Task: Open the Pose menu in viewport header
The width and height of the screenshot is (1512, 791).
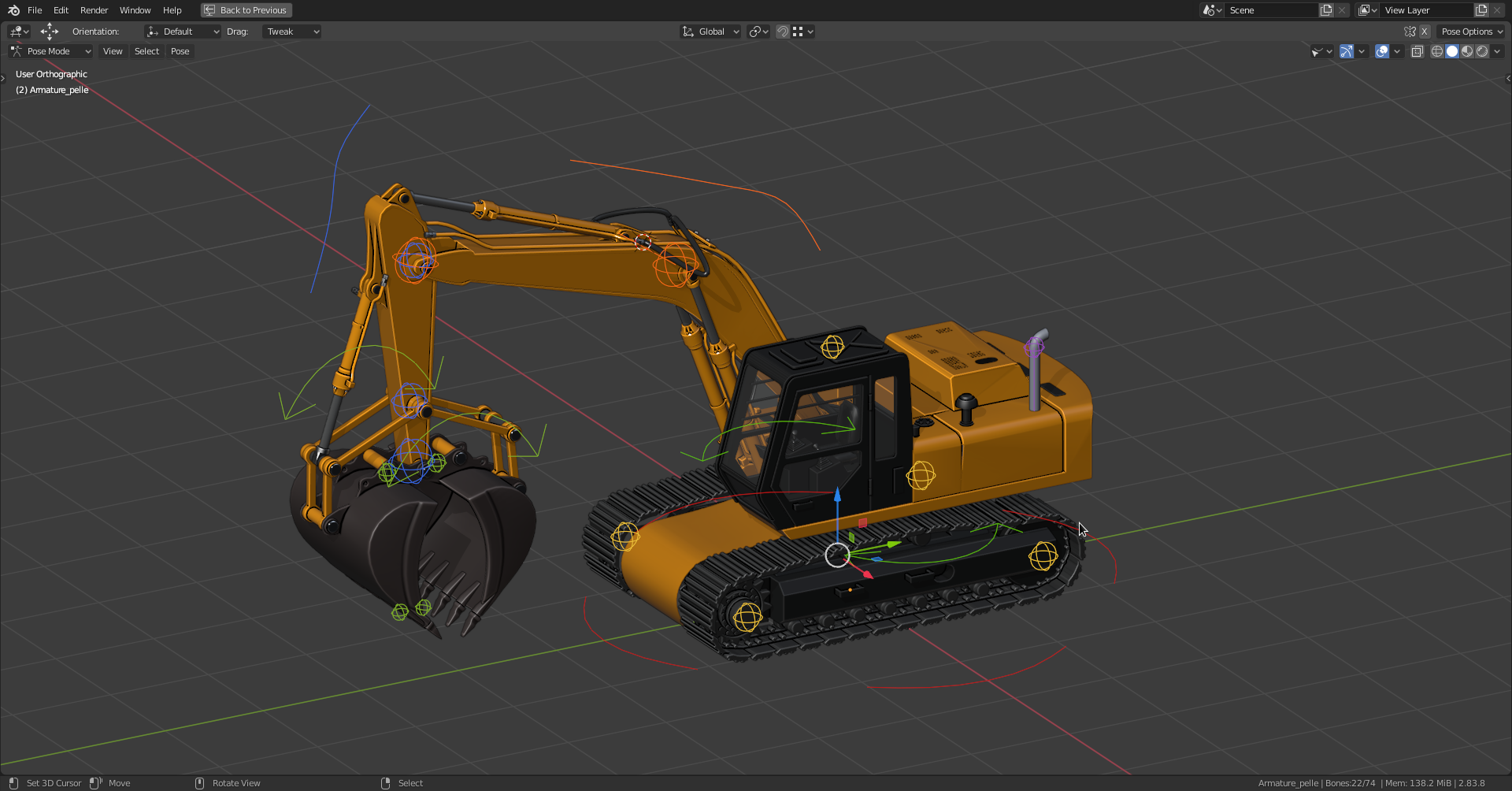Action: coord(180,51)
